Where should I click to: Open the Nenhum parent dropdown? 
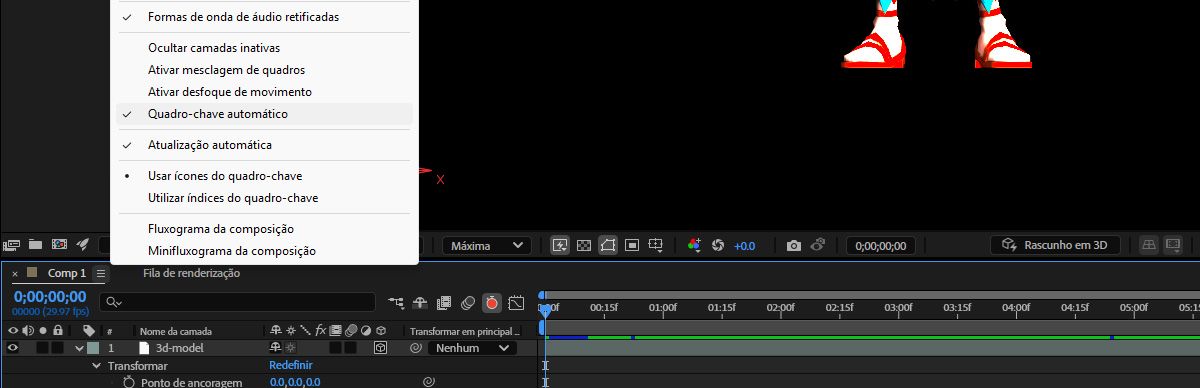[472, 348]
